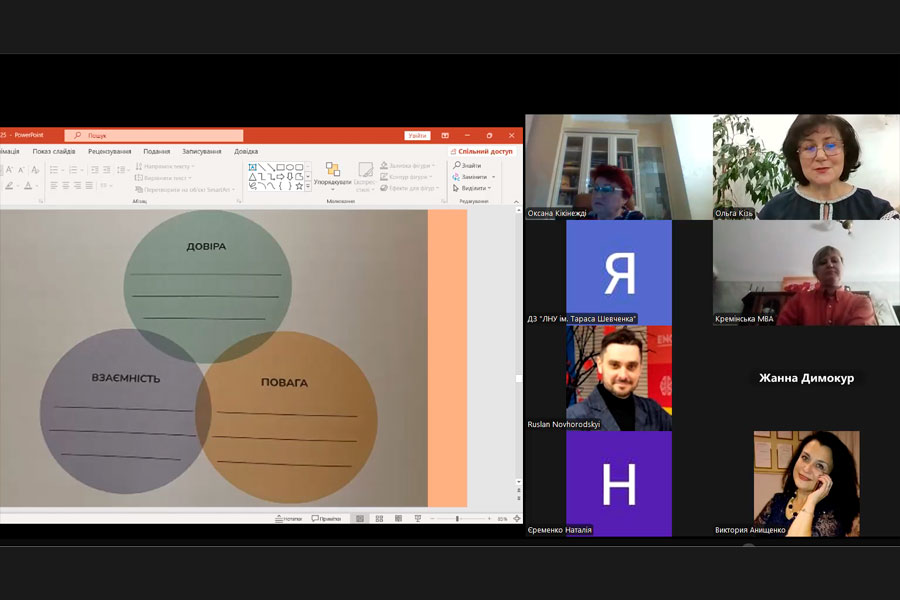
Task: Click the font color A icon
Action: [x=28, y=185]
